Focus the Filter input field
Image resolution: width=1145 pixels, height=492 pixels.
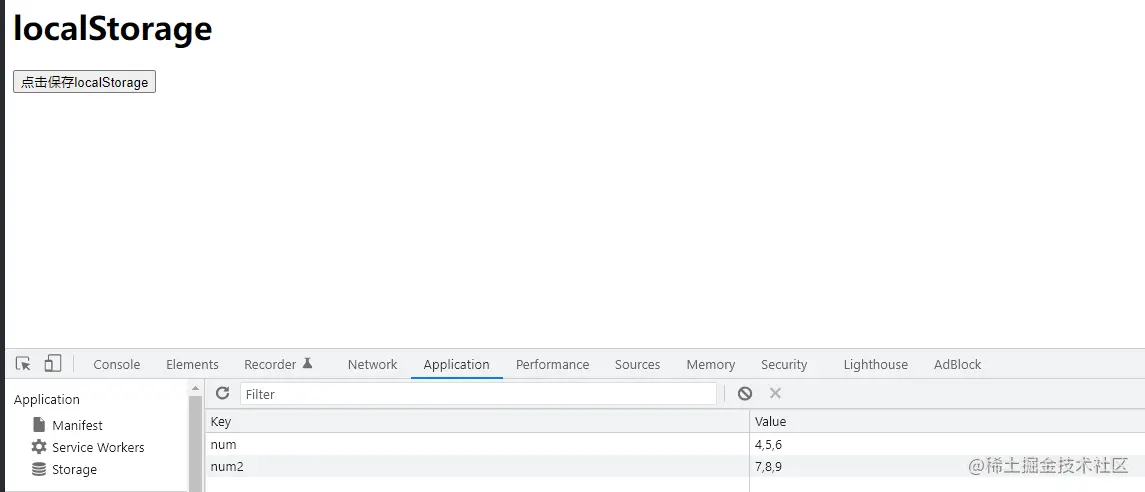[x=478, y=394]
